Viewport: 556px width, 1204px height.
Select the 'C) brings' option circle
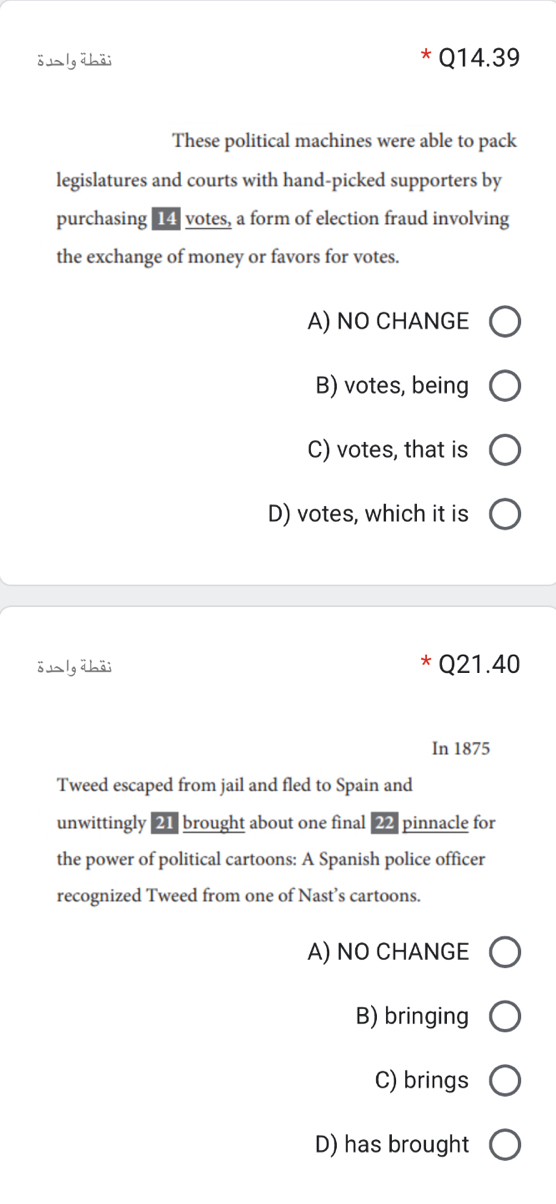(x=504, y=1081)
